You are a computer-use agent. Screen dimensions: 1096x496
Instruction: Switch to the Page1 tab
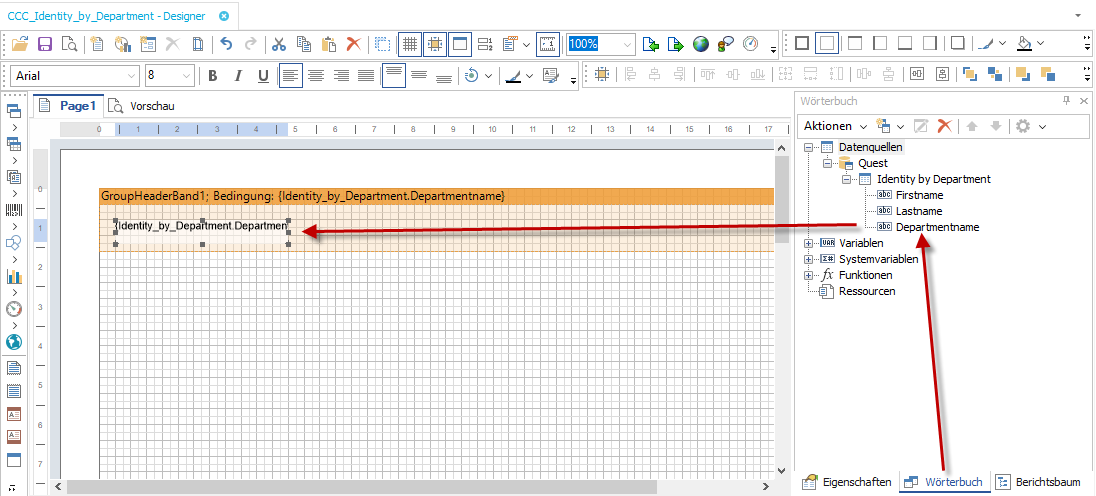pos(68,106)
